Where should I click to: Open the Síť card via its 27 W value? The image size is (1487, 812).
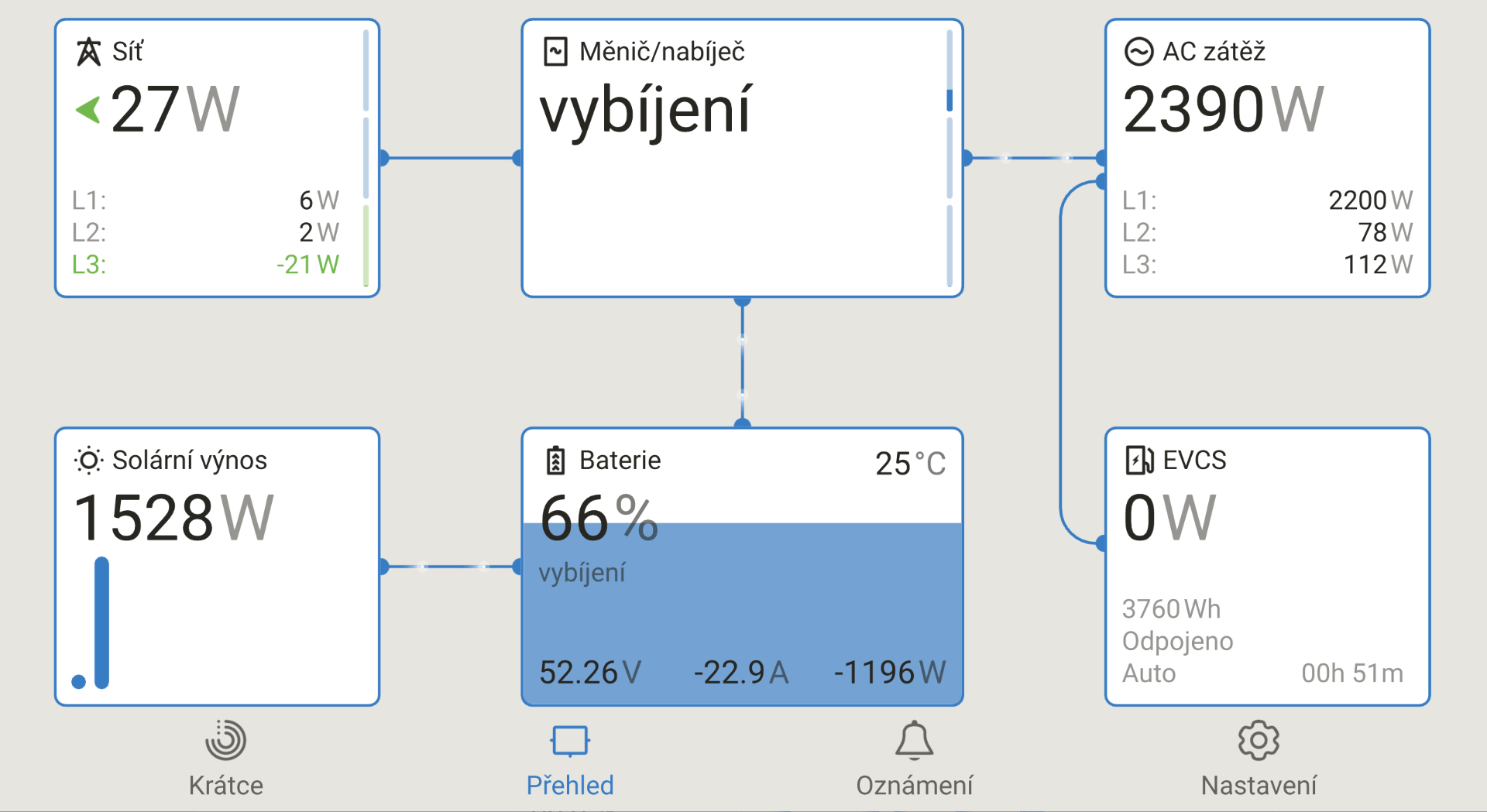(175, 110)
